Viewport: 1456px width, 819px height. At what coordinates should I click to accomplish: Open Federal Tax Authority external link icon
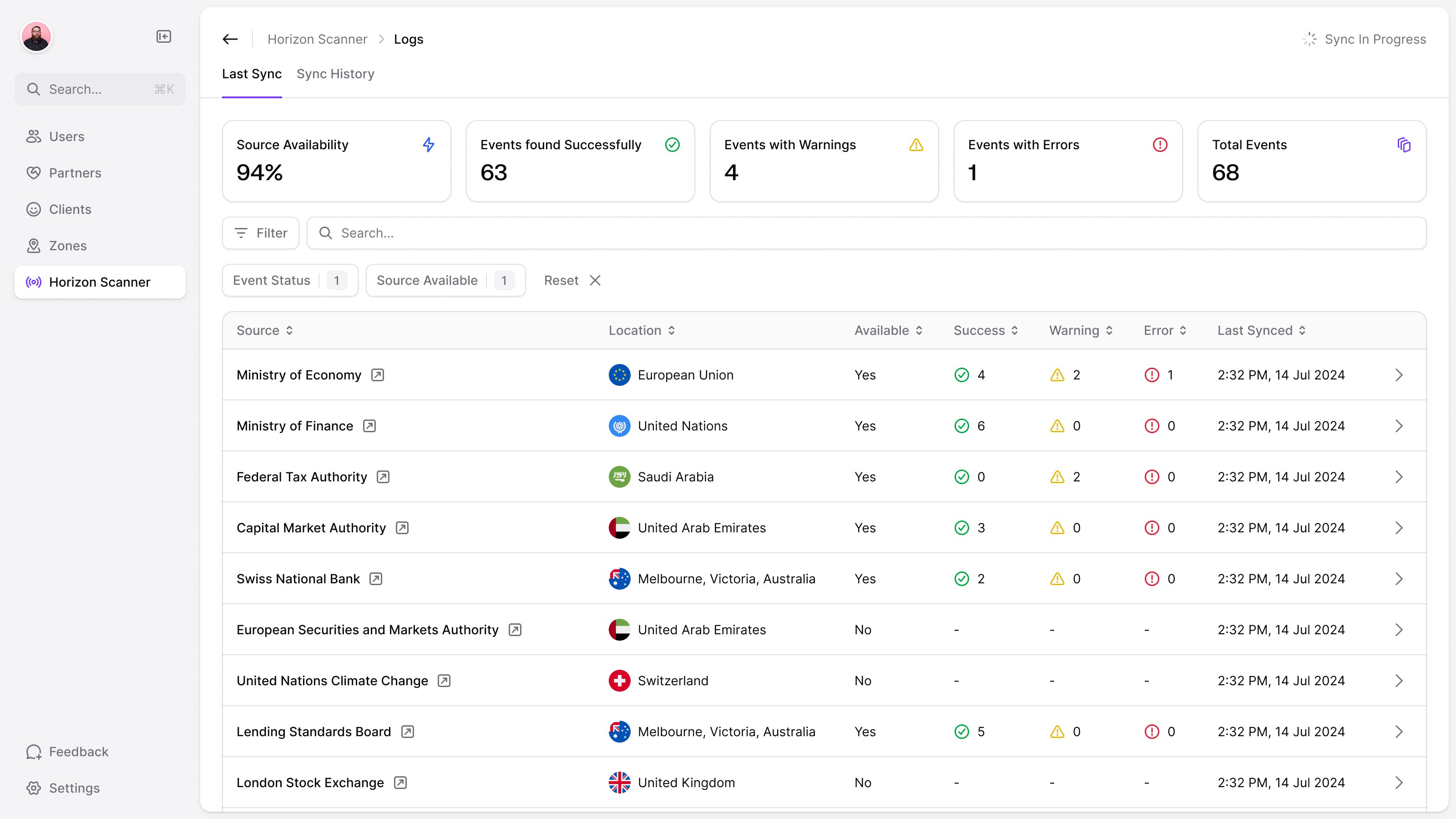pyautogui.click(x=383, y=476)
